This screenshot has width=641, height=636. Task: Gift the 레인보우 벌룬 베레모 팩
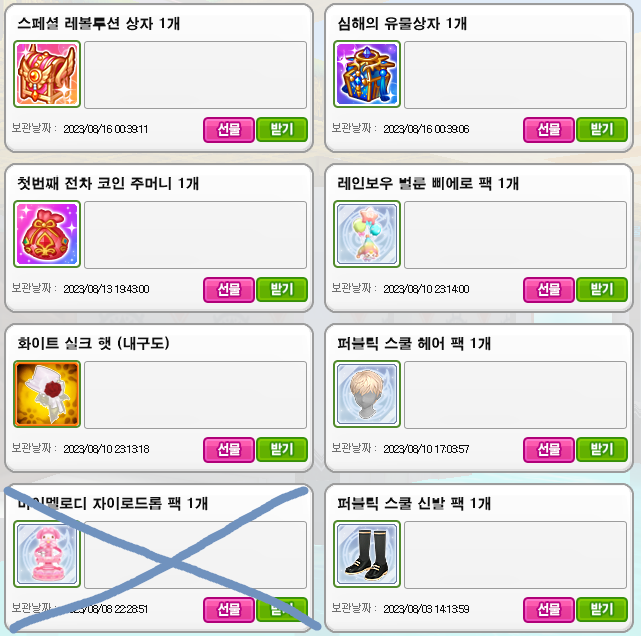coord(549,289)
